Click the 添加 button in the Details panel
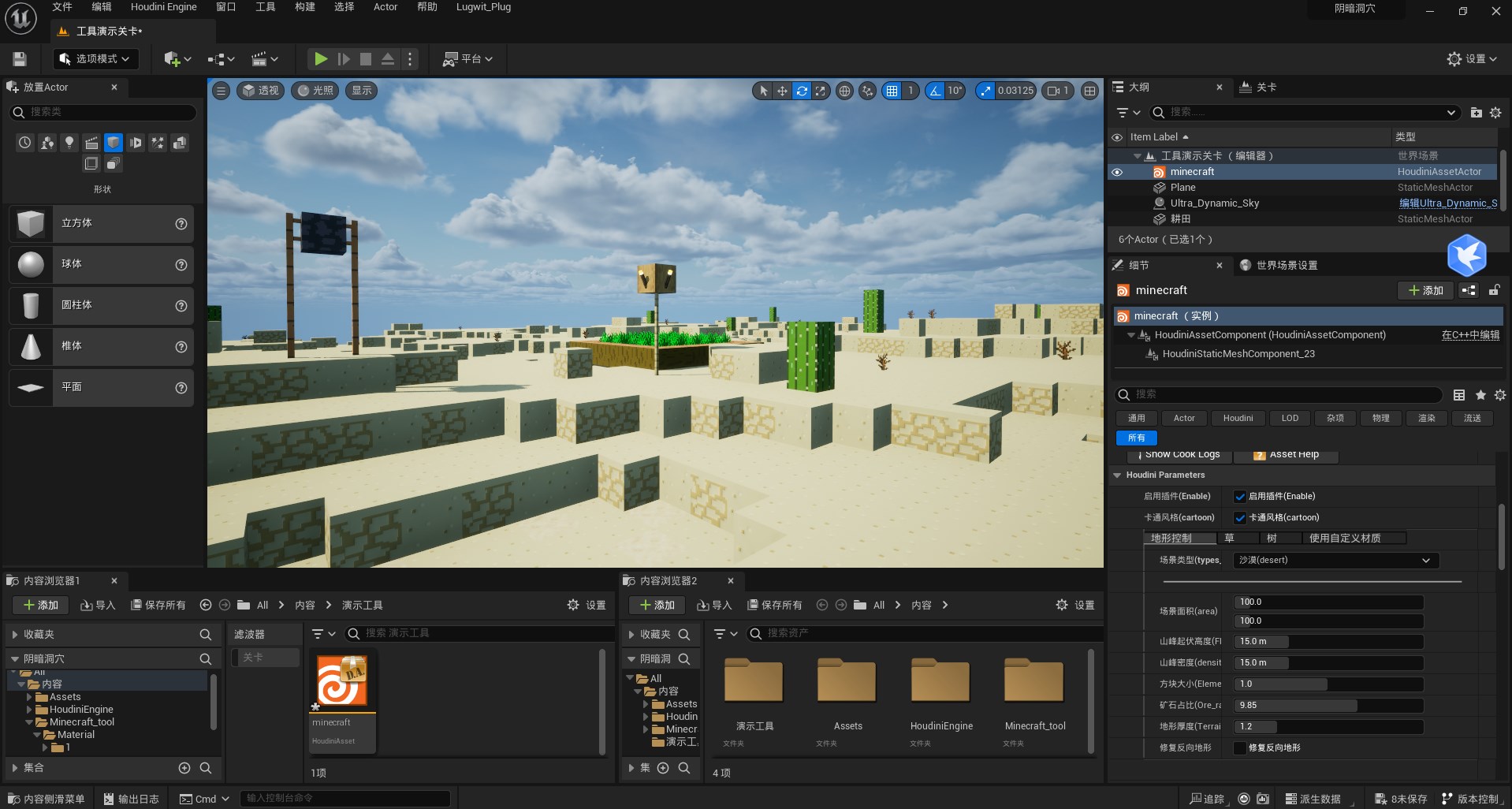 pos(1426,291)
